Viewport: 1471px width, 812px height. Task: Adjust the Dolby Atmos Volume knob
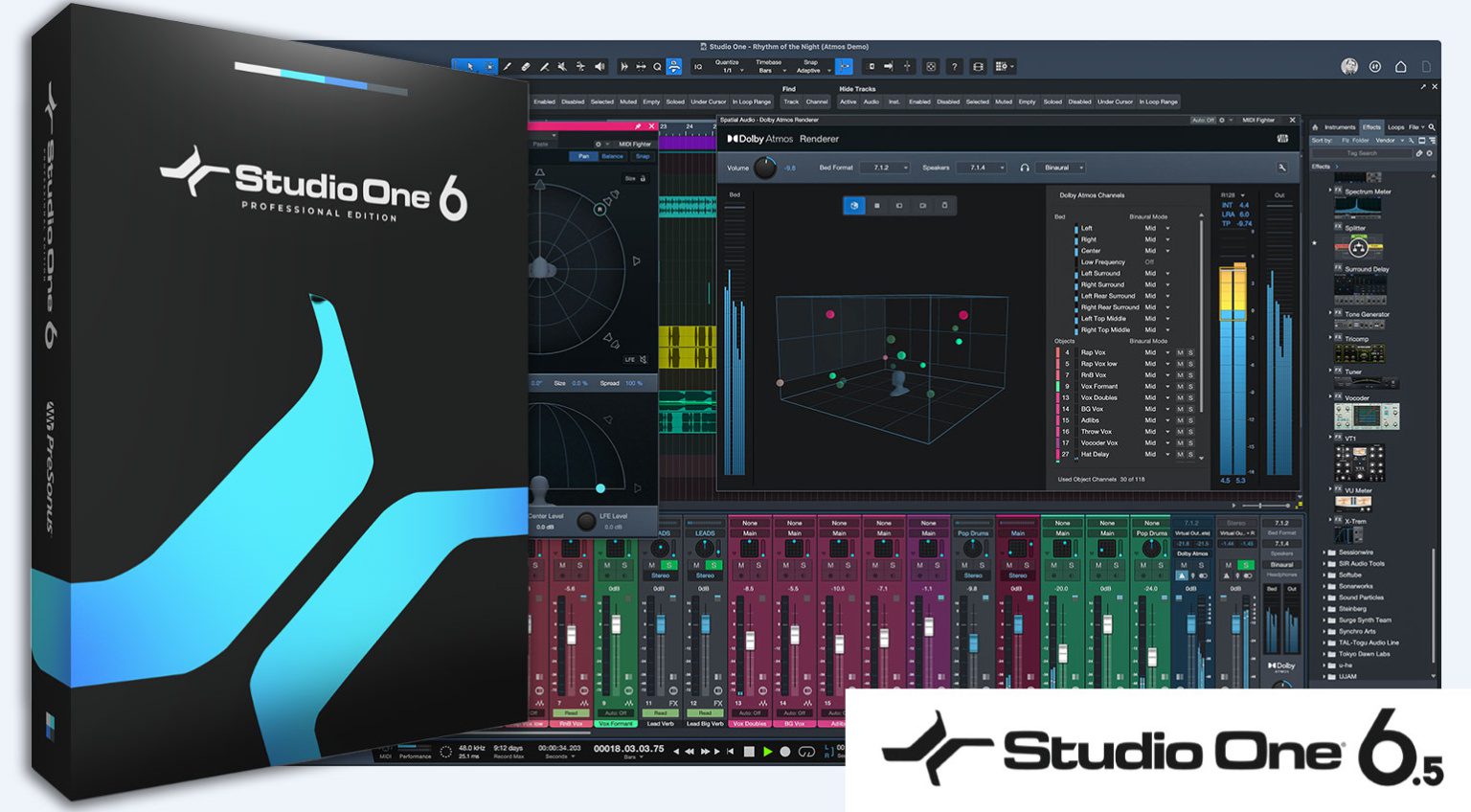(765, 167)
